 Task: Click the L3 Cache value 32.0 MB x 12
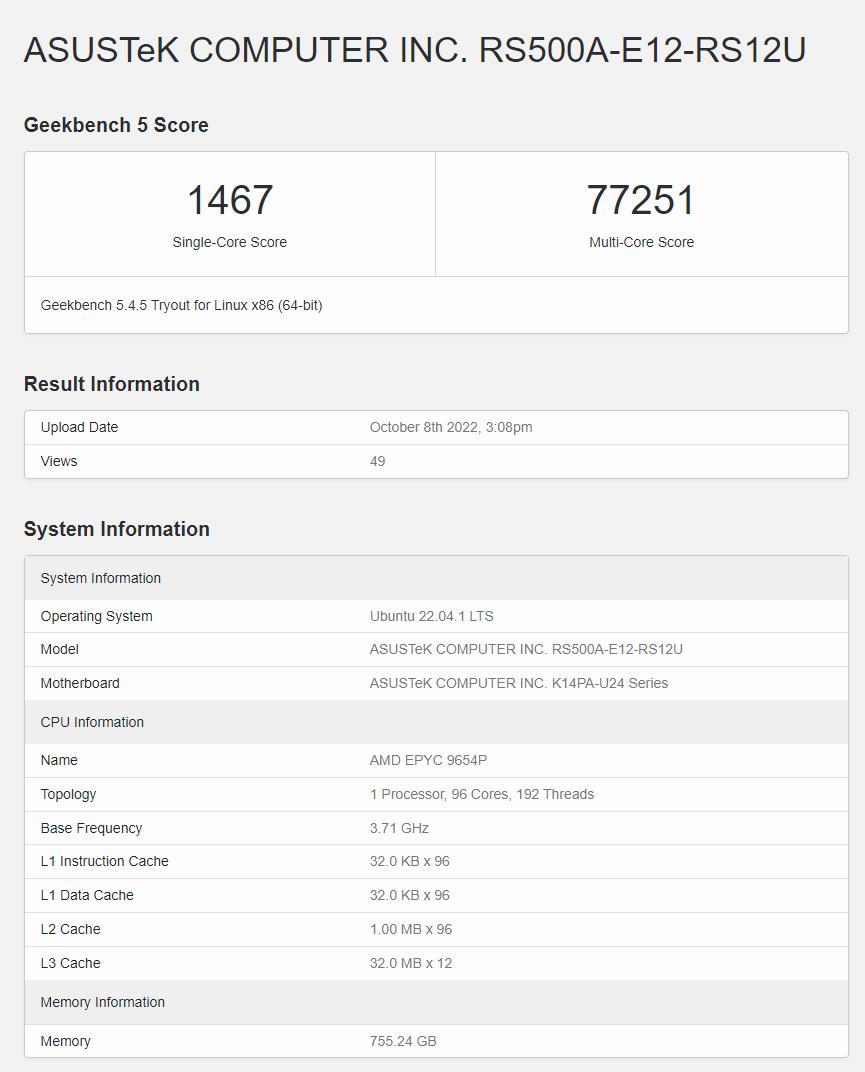411,963
